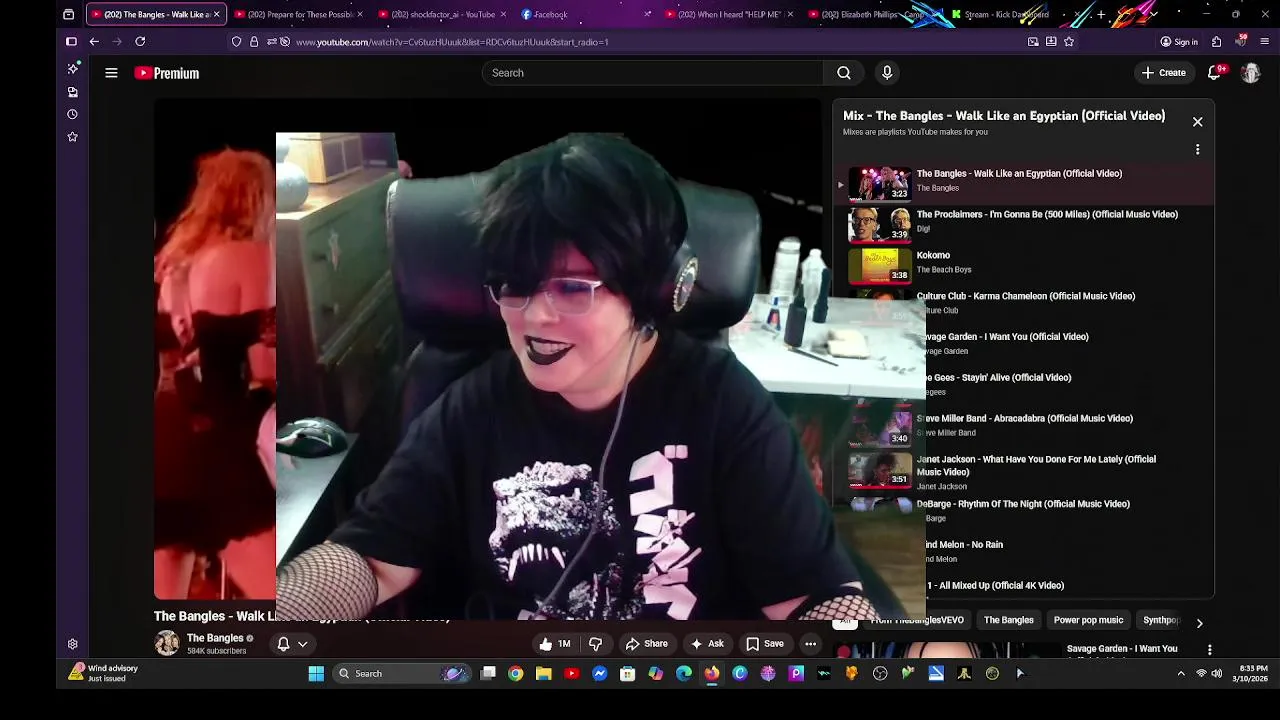
Task: Toggle the browser sidebar panel icon
Action: click(x=71, y=42)
